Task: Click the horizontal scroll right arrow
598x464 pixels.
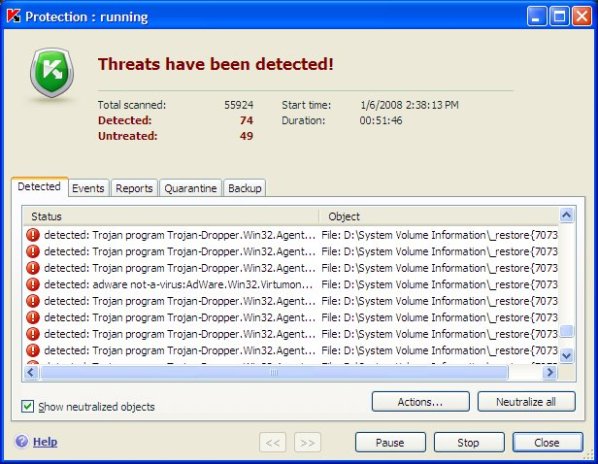Action: 550,372
